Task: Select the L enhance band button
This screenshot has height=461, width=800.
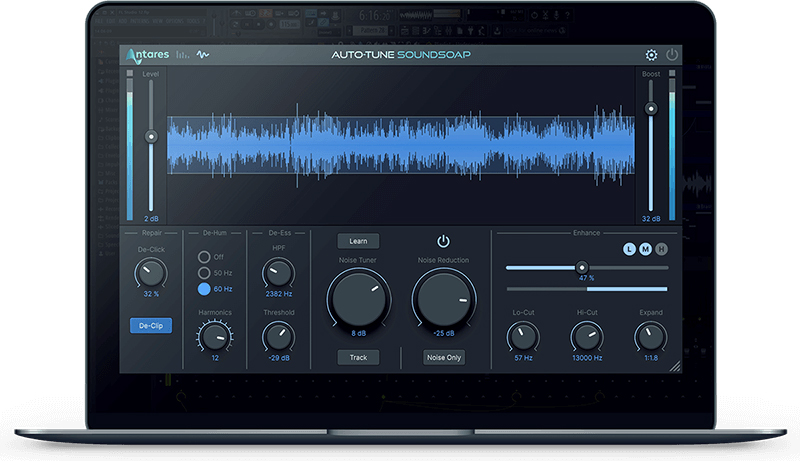Action: pos(629,249)
